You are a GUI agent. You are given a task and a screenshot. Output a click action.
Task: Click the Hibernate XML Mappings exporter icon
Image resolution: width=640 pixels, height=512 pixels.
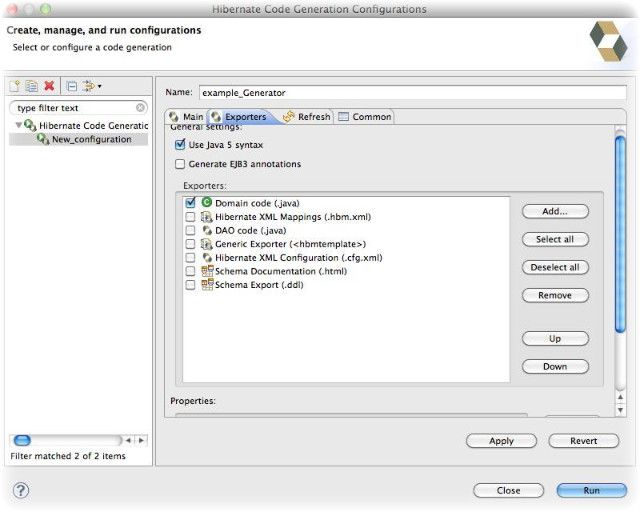(x=207, y=216)
